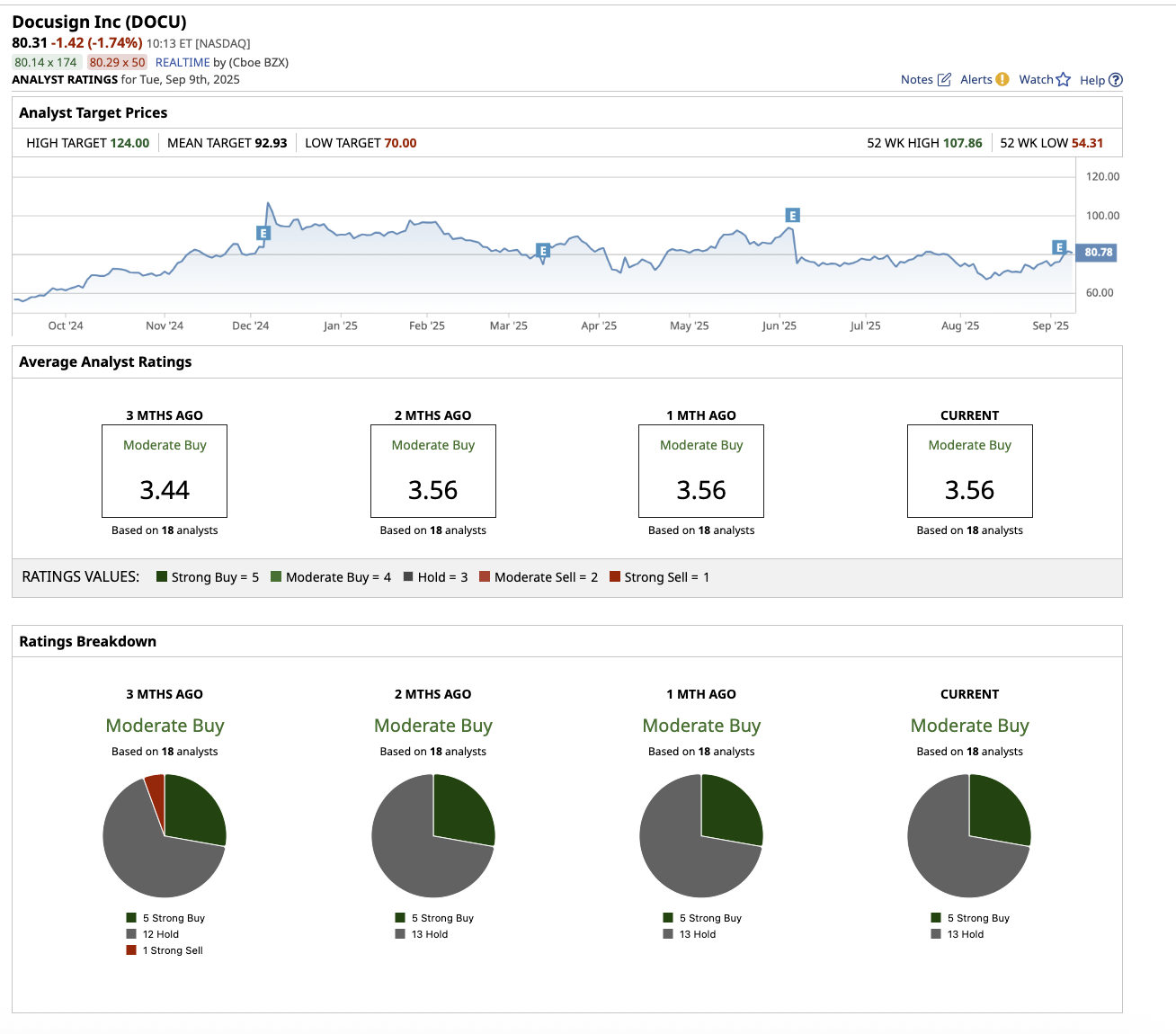Viewport: 1176px width, 1034px height.
Task: Click the Ratings Breakdown section header
Action: (88, 641)
